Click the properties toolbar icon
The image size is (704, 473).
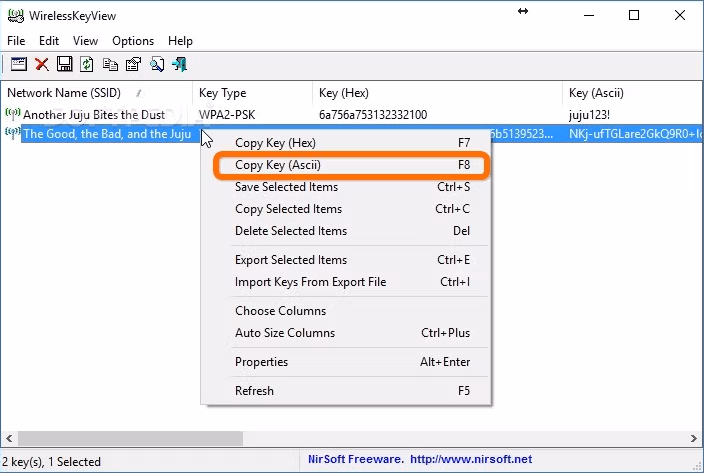point(133,64)
